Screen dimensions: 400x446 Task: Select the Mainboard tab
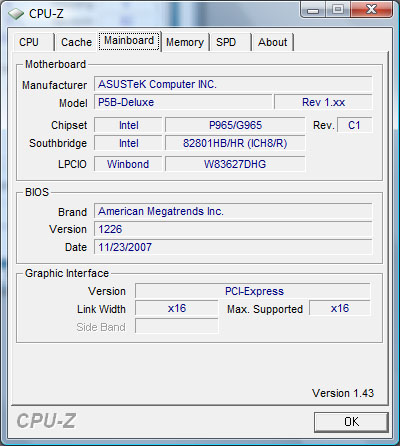click(x=129, y=41)
